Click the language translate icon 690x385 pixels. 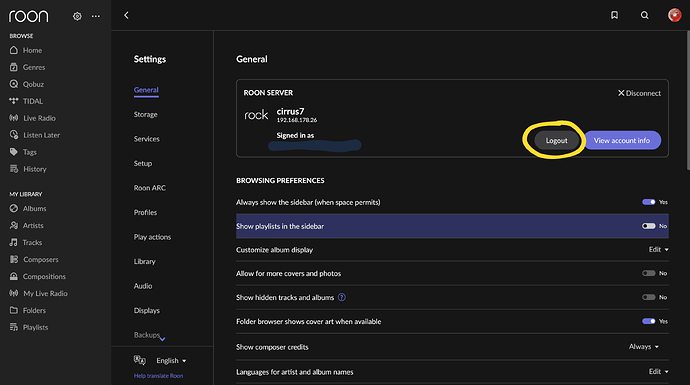[x=139, y=360]
